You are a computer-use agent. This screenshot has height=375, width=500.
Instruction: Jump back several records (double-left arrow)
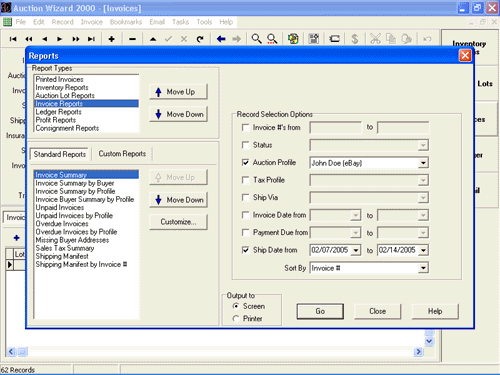(x=29, y=39)
